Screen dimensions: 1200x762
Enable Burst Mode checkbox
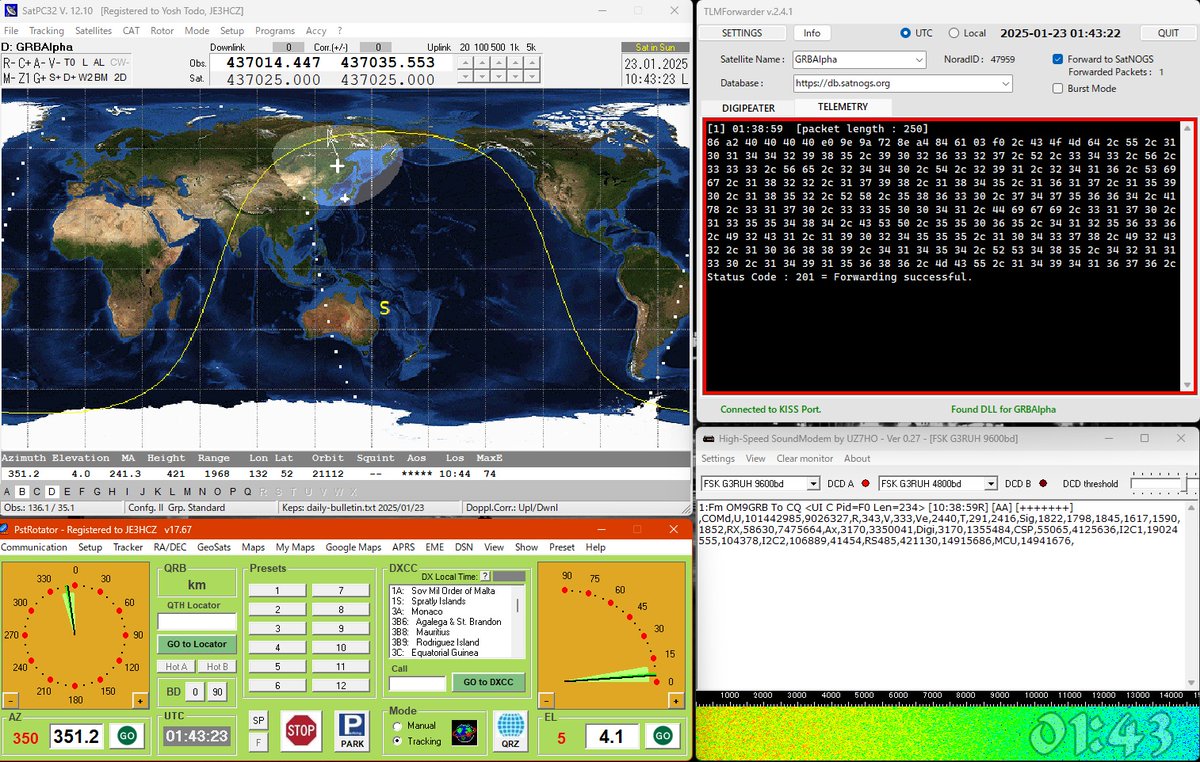pyautogui.click(x=1058, y=88)
